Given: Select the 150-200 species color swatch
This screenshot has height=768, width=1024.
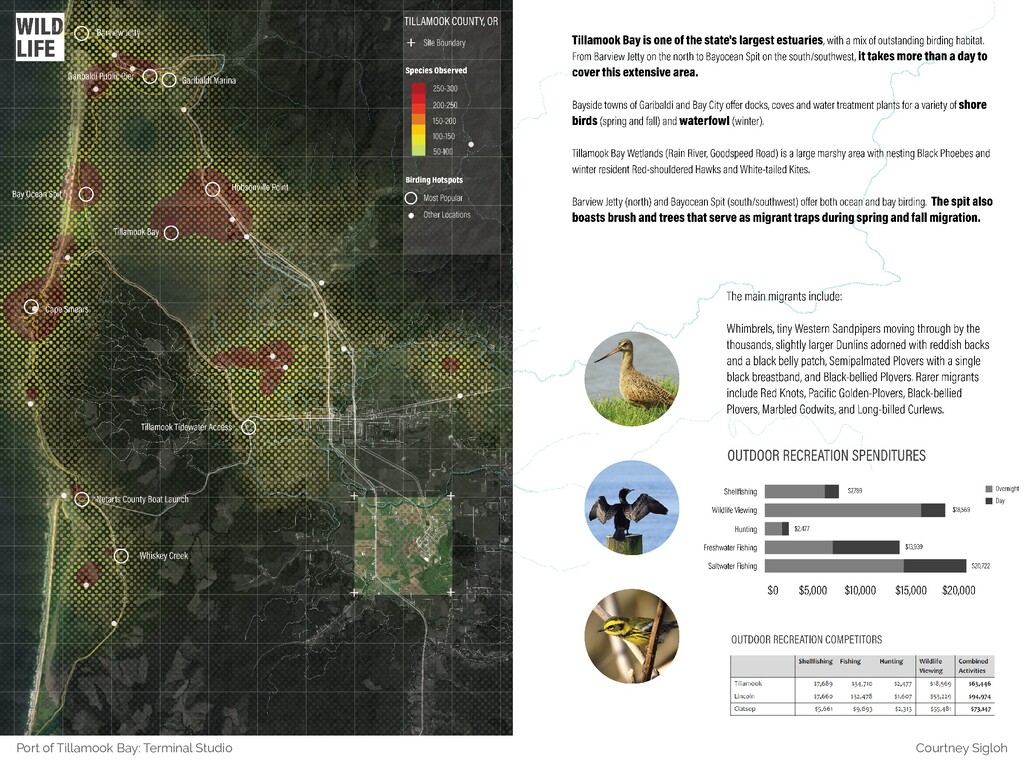Looking at the screenshot, I should 419,120.
